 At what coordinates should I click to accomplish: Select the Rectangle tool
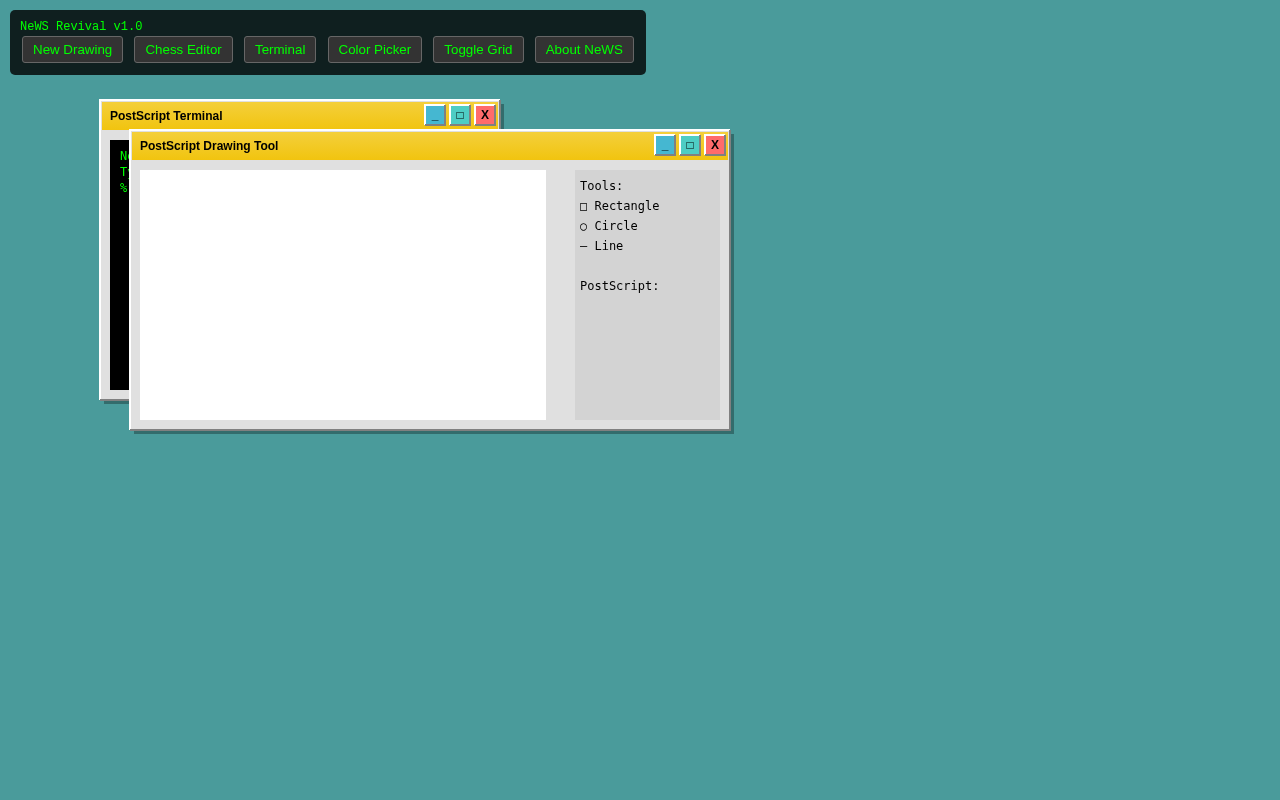620,206
